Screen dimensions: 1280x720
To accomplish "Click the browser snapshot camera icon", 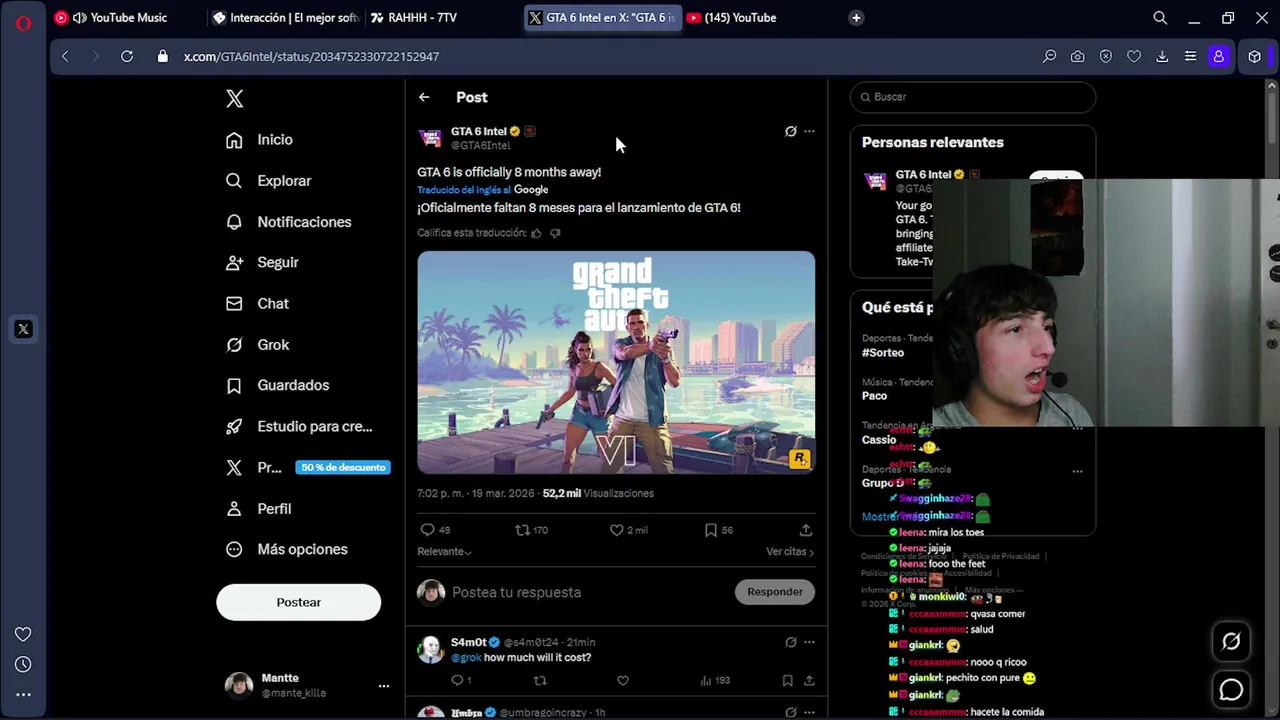I will [x=1077, y=57].
